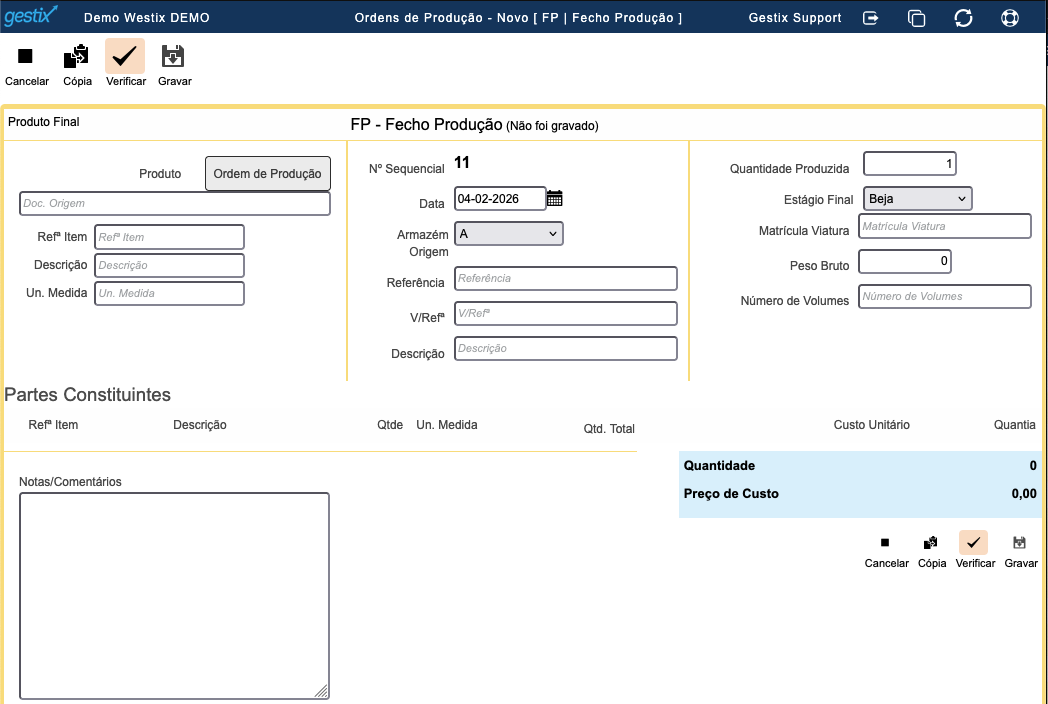Click the refresh icon in header
Screen dimensions: 1048x704
click(963, 18)
